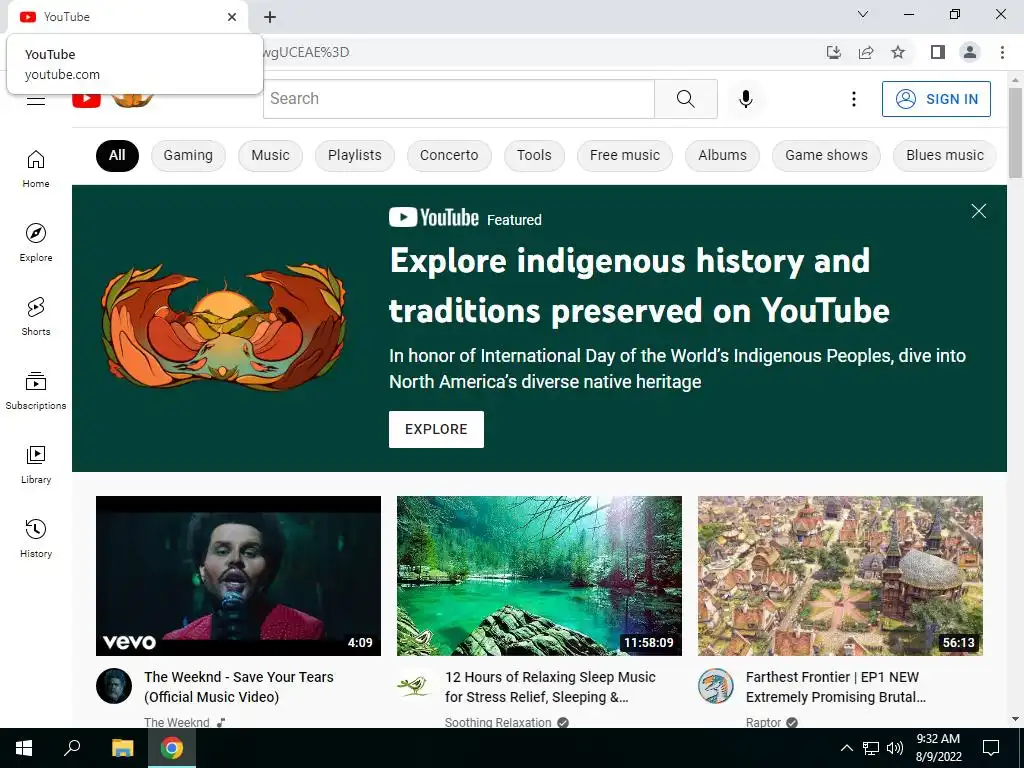Screen dimensions: 1024x768
Task: Select the Blues music filter chip
Action: pyautogui.click(x=944, y=155)
